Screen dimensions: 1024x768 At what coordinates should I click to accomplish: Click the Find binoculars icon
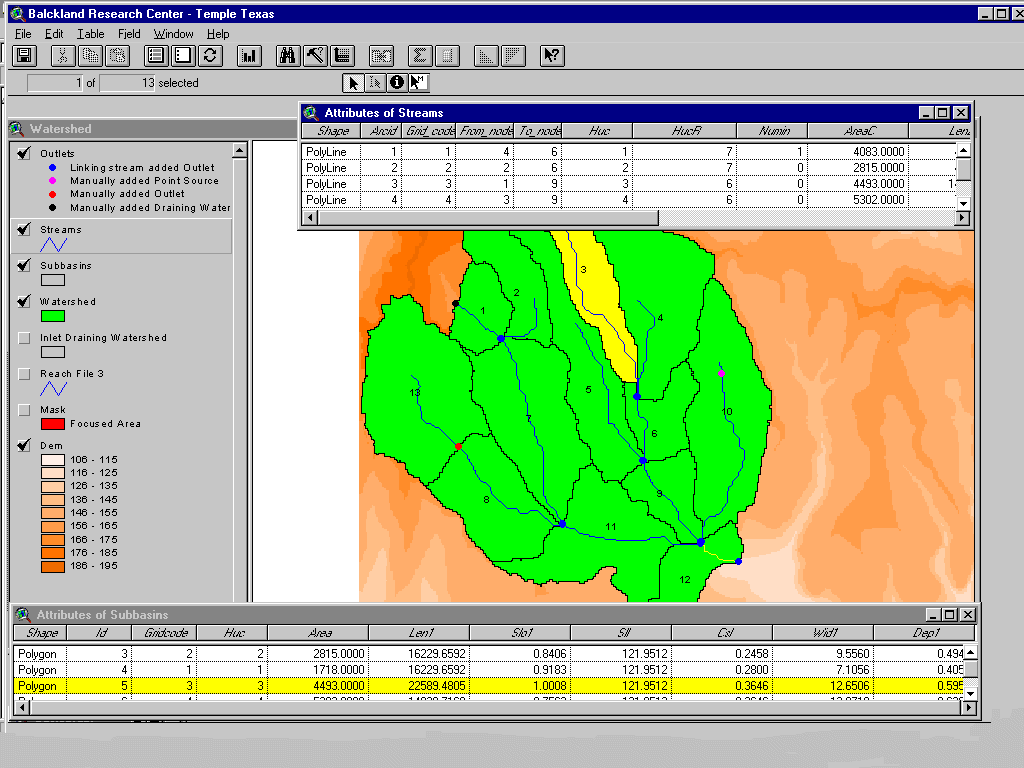point(287,56)
